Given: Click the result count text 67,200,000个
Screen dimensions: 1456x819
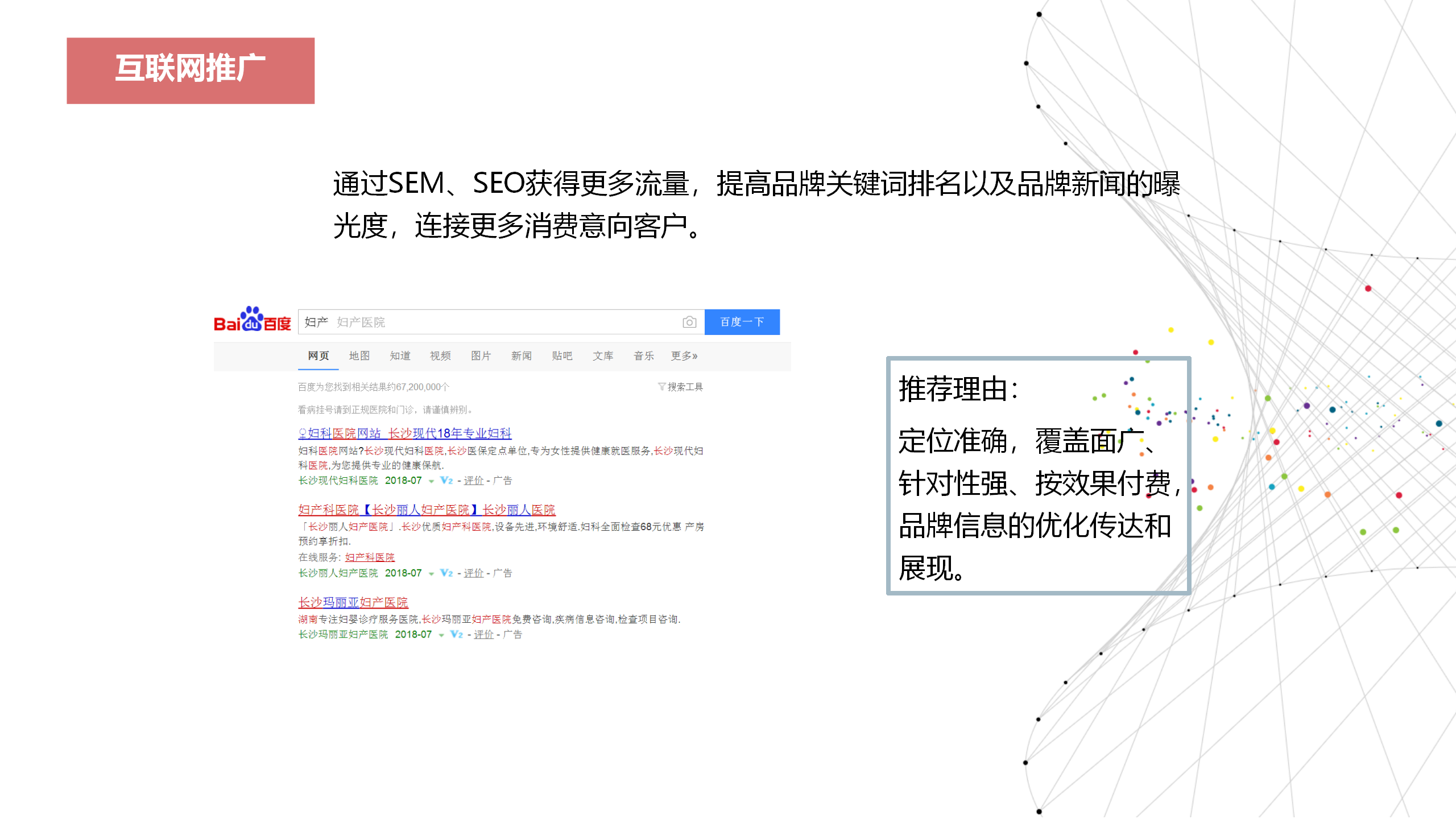Looking at the screenshot, I should (x=423, y=387).
